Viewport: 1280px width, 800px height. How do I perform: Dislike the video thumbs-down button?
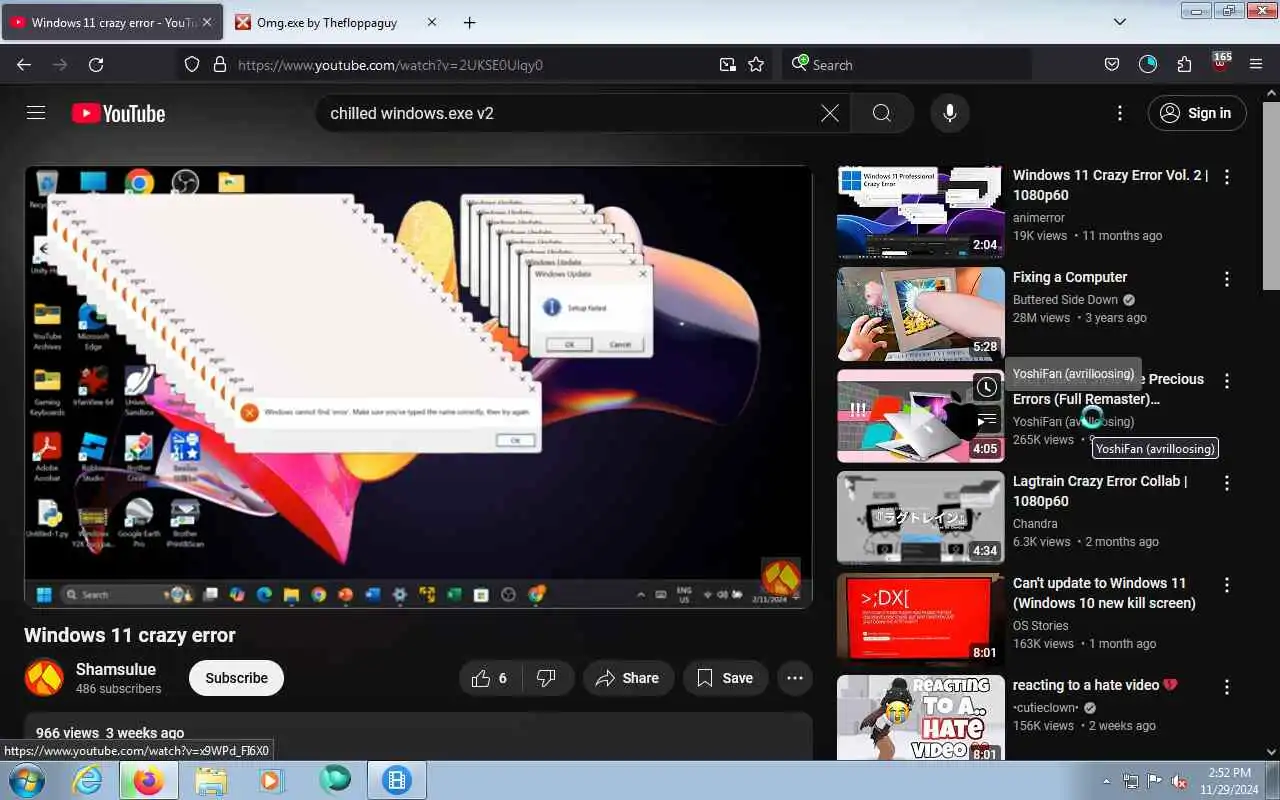[547, 678]
